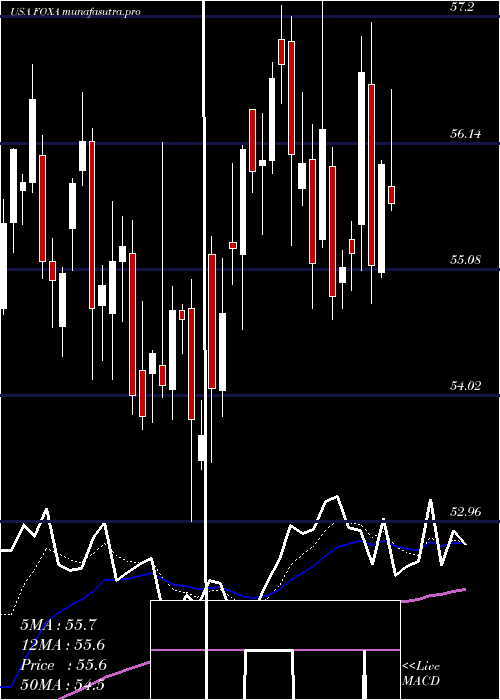
Task: Click the 56.14 price axis label
Action: (x=466, y=133)
